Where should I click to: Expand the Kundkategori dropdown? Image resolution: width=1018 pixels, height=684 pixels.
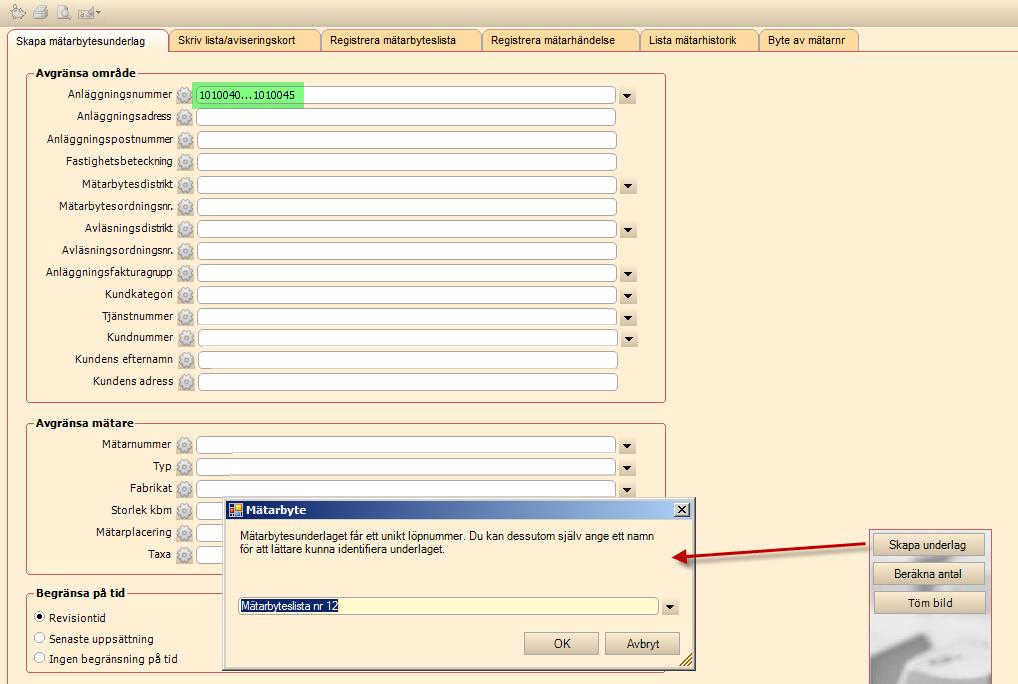(628, 297)
